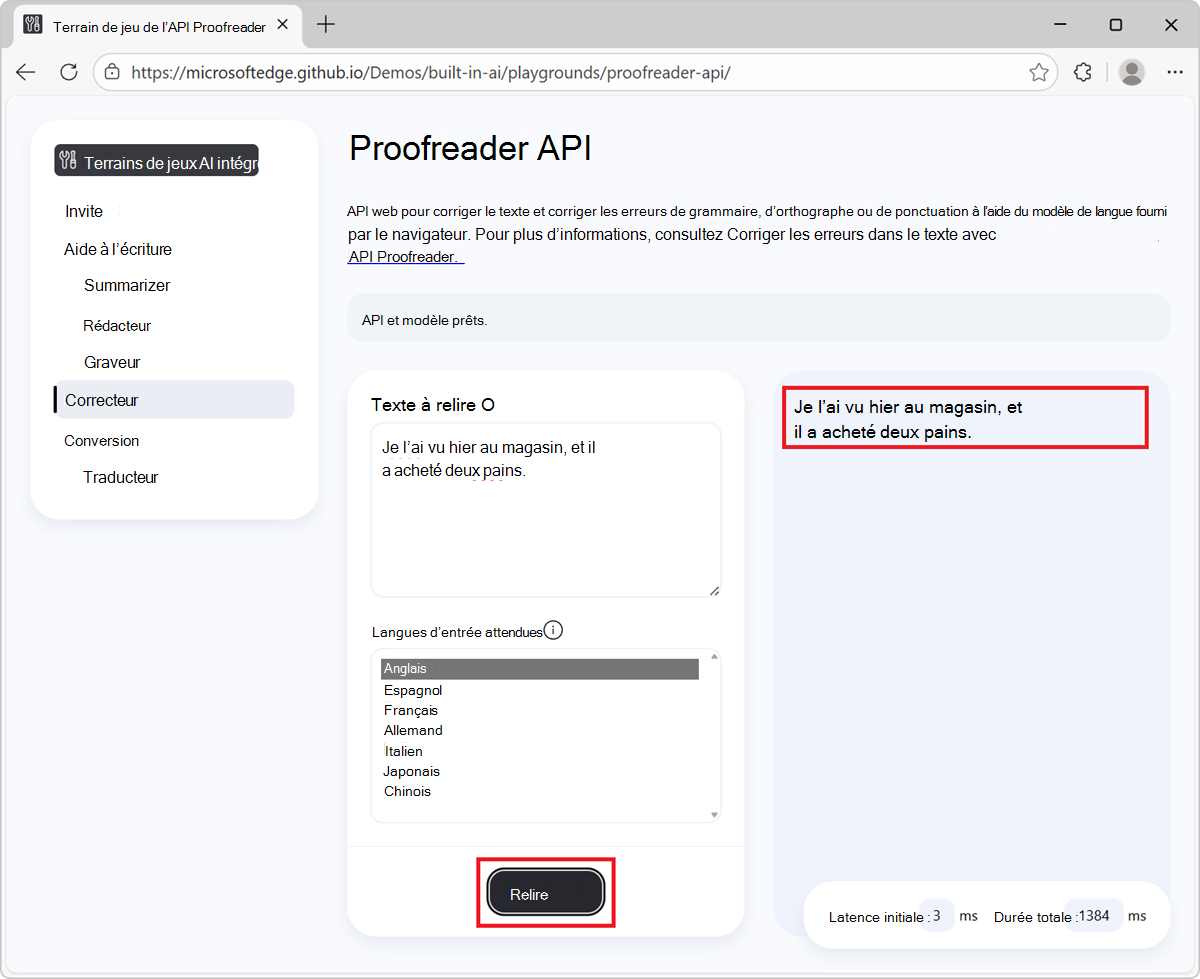
Task: Click the info icon beside Langues d'entrée attendues
Action: point(553,630)
